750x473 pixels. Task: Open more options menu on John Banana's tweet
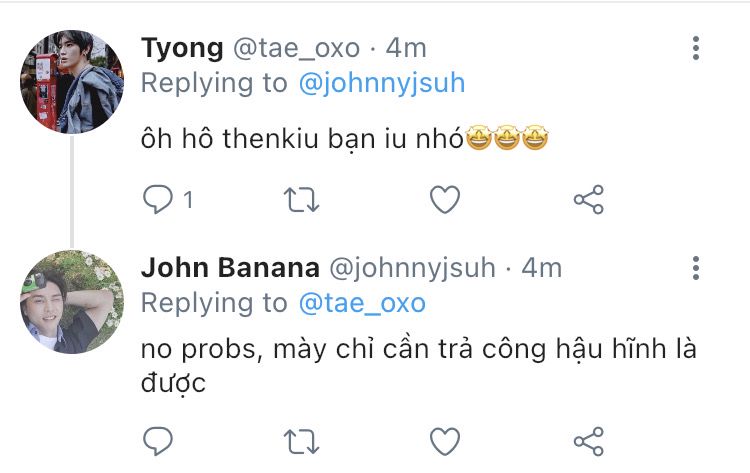coord(696,268)
